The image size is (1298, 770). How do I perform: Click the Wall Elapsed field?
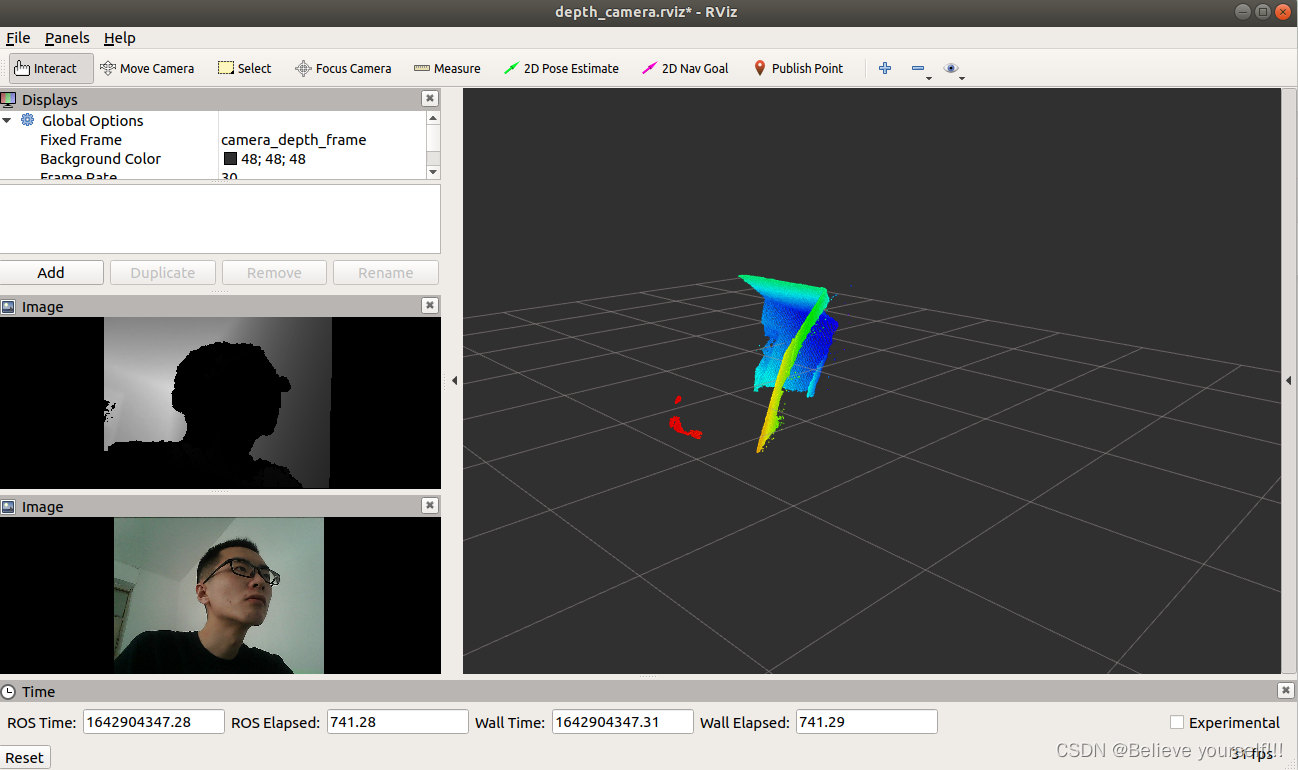click(867, 722)
